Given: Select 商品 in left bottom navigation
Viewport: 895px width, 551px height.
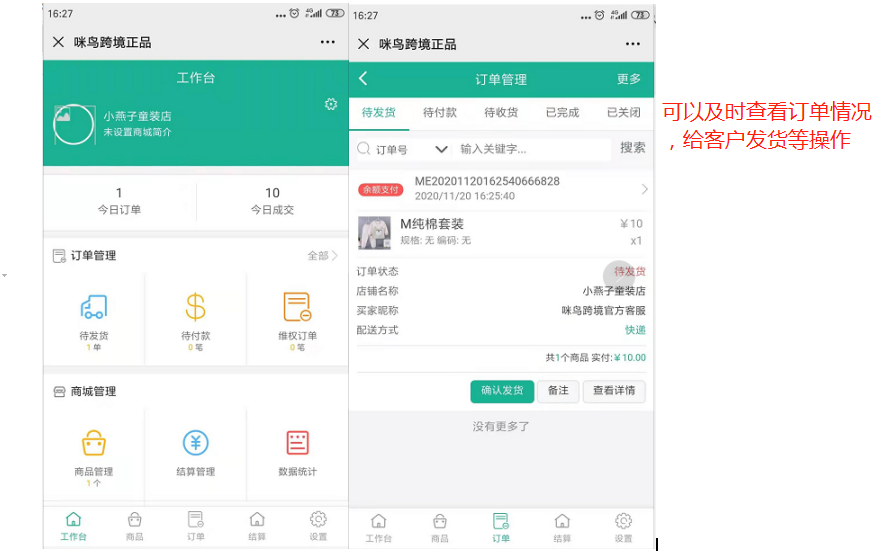Looking at the screenshot, I should [x=135, y=526].
